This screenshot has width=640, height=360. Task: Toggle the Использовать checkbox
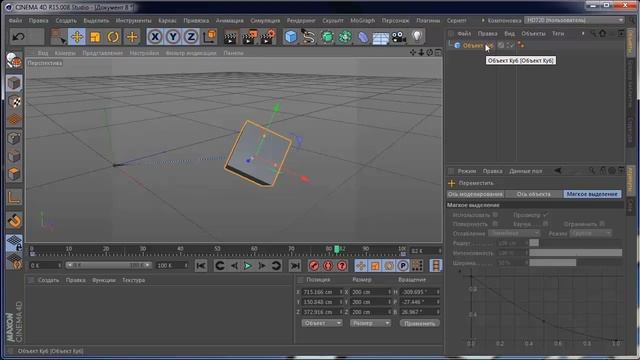[495, 215]
